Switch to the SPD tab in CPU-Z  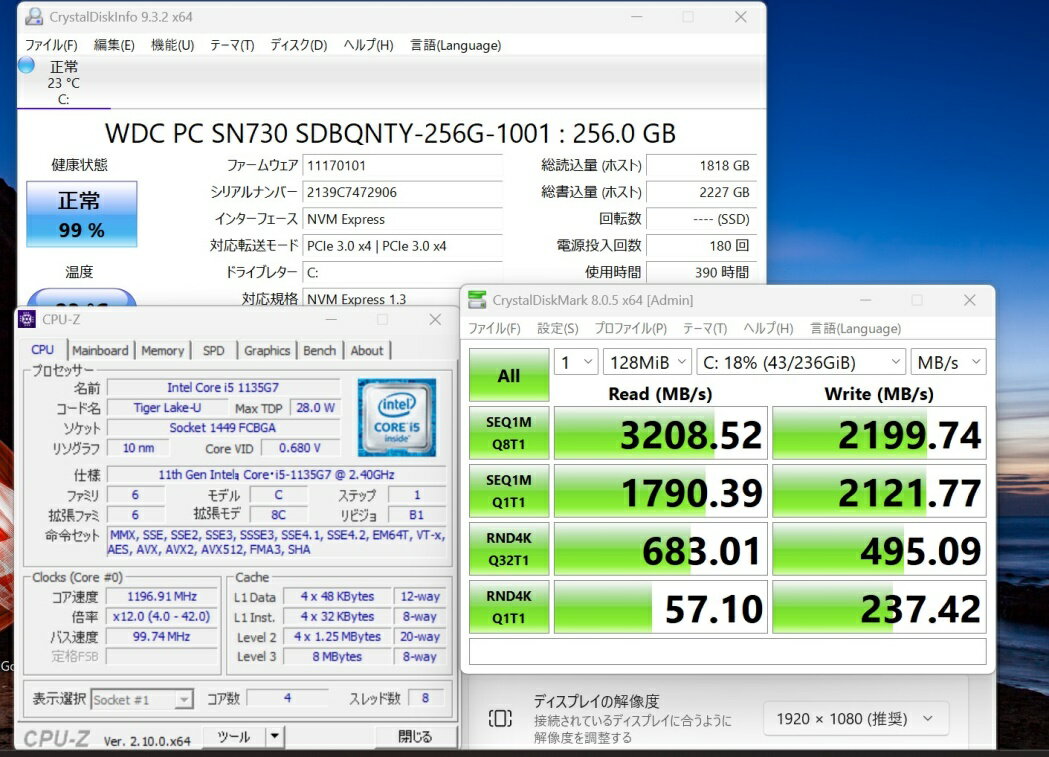point(213,350)
